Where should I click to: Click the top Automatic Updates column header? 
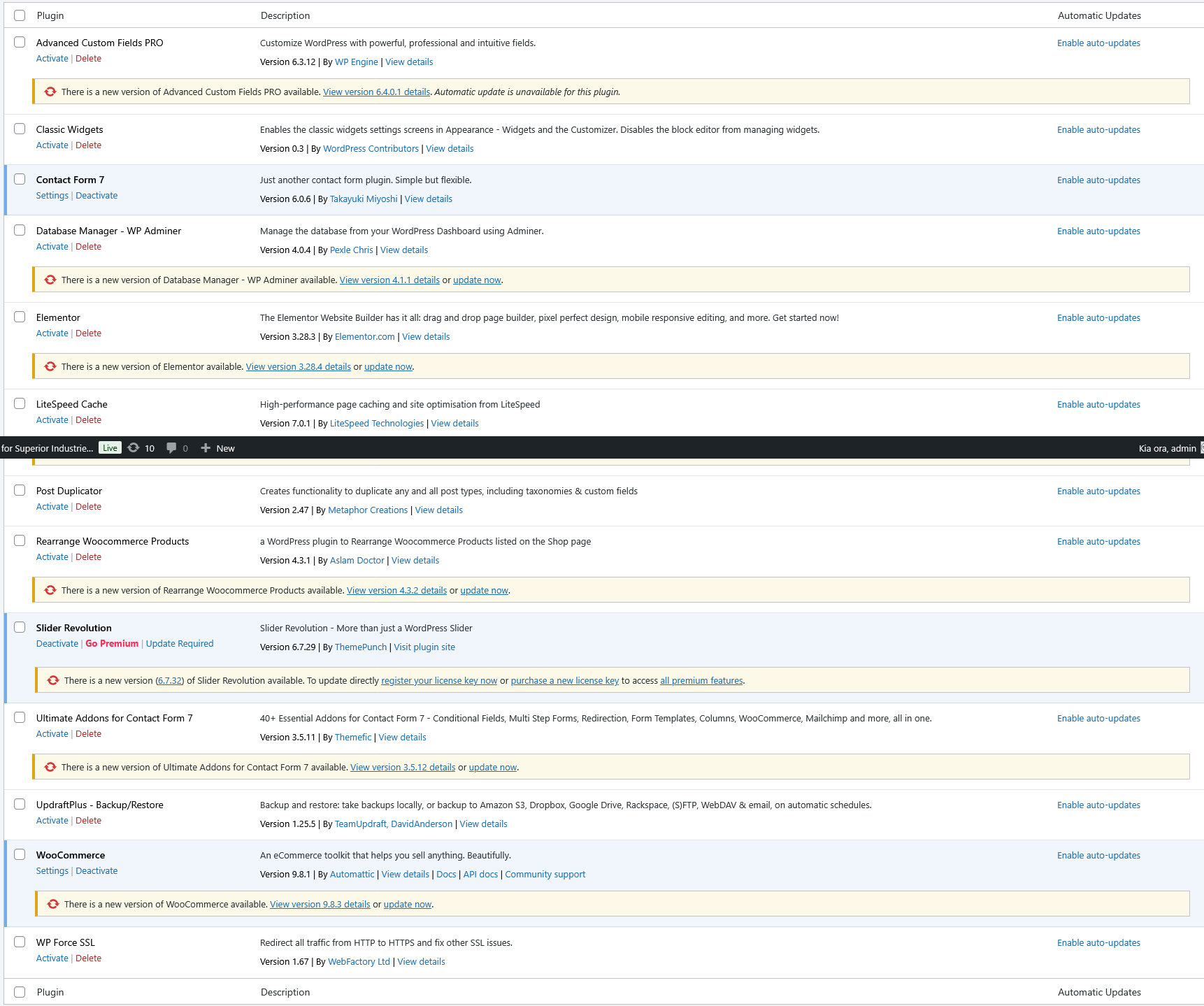(1099, 15)
